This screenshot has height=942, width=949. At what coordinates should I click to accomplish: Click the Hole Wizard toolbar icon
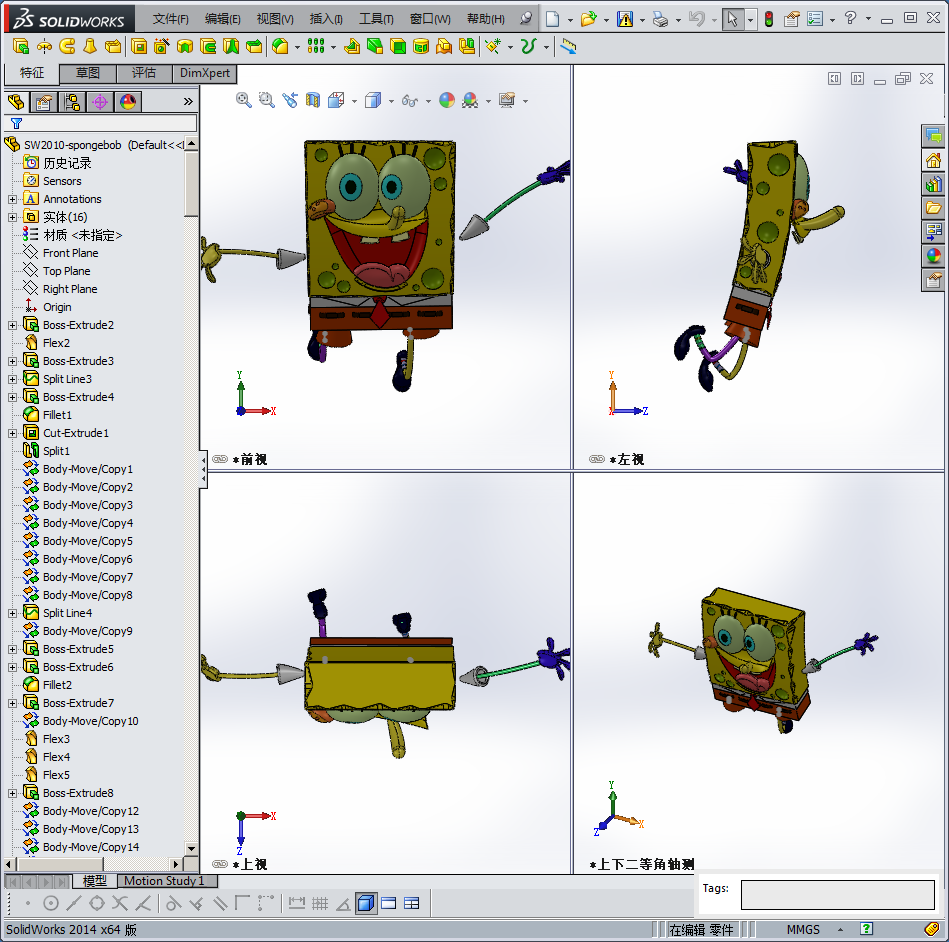(162, 46)
